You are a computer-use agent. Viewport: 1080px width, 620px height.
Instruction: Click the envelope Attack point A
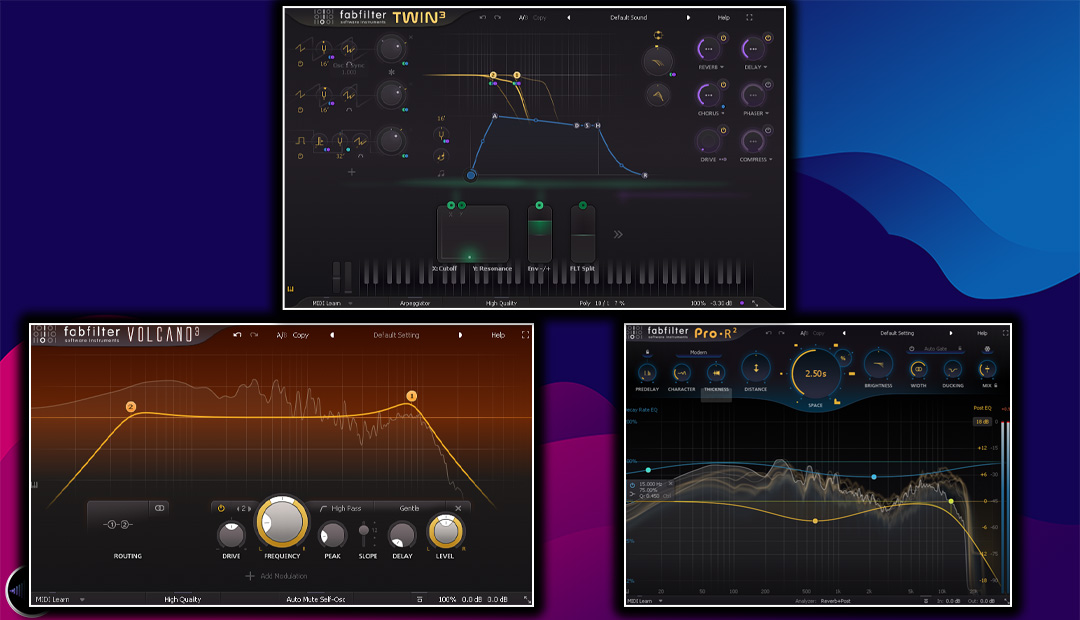click(495, 116)
